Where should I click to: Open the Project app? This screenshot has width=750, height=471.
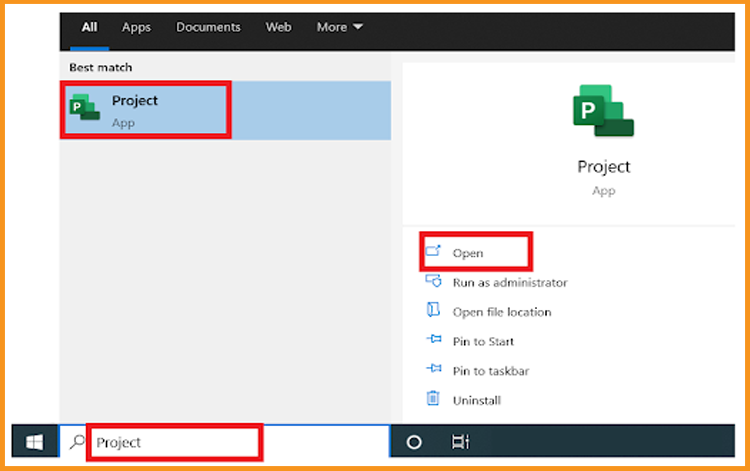pyautogui.click(x=467, y=253)
